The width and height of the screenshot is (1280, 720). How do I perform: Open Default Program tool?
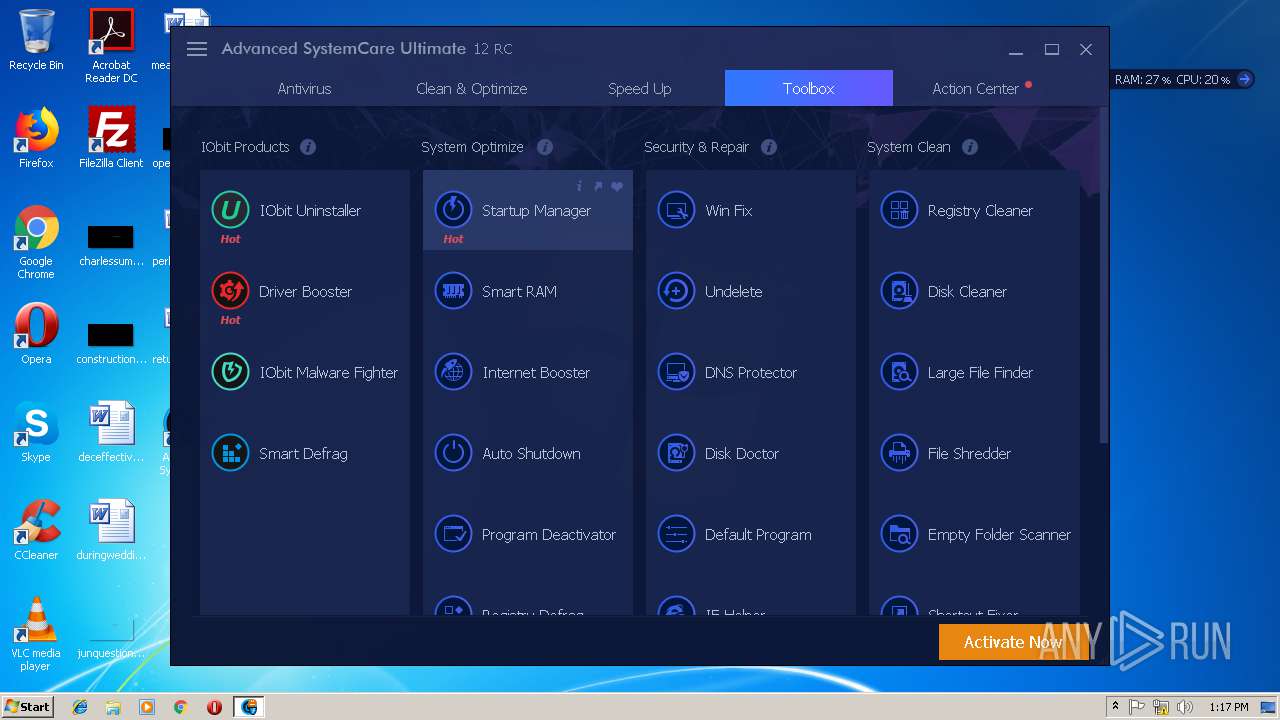tap(751, 535)
